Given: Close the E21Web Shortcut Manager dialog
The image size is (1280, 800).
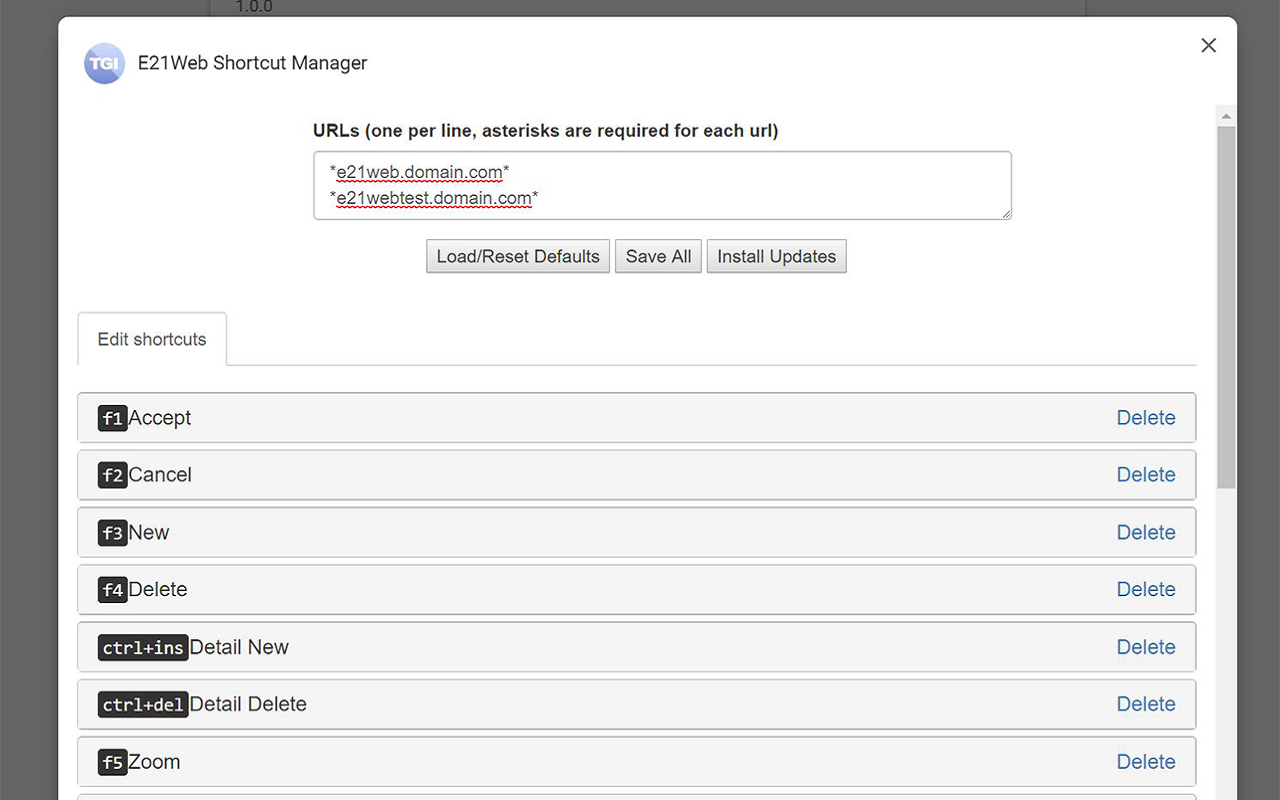Looking at the screenshot, I should (1208, 45).
